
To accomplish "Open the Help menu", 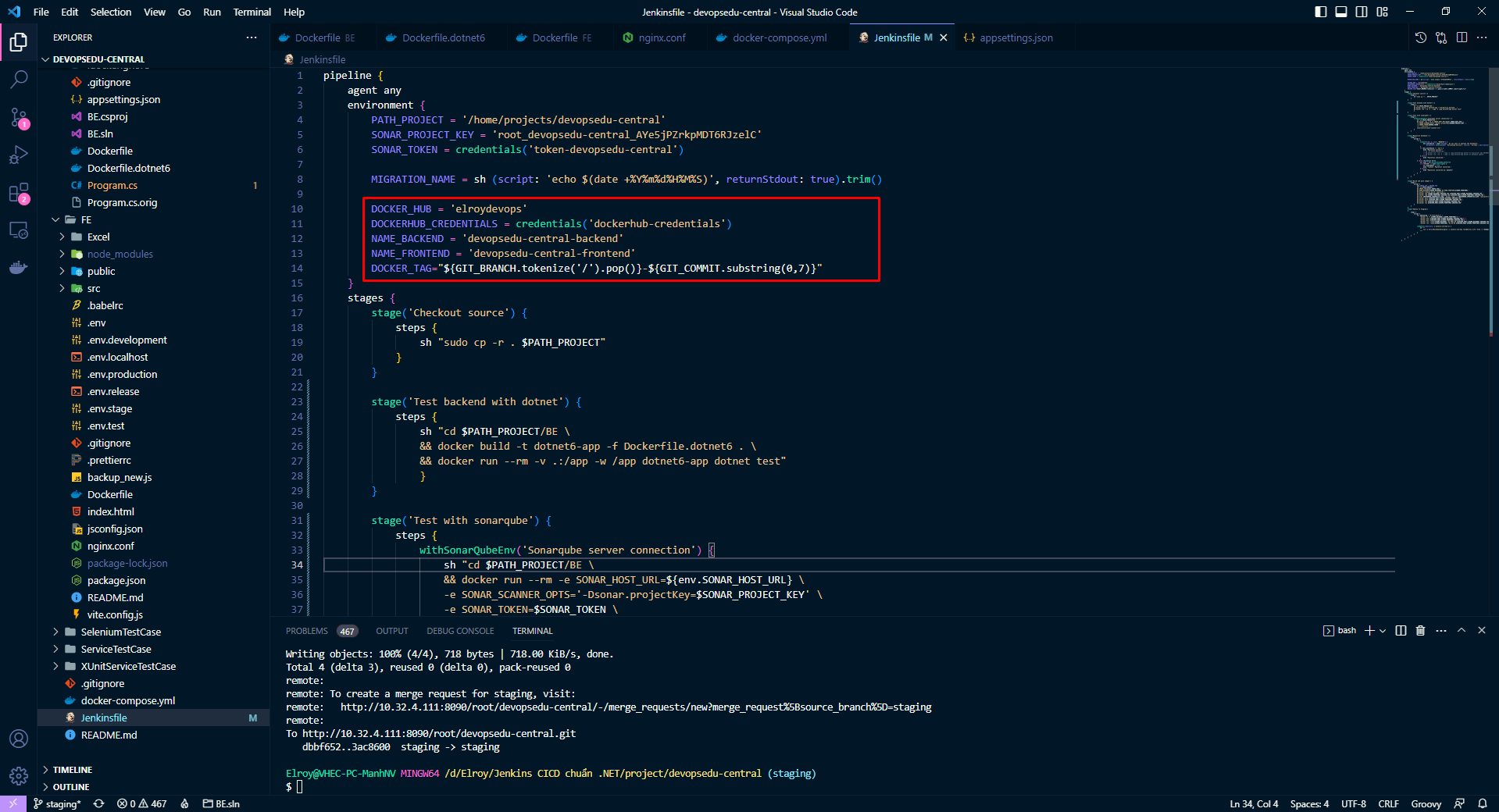I will pos(294,12).
